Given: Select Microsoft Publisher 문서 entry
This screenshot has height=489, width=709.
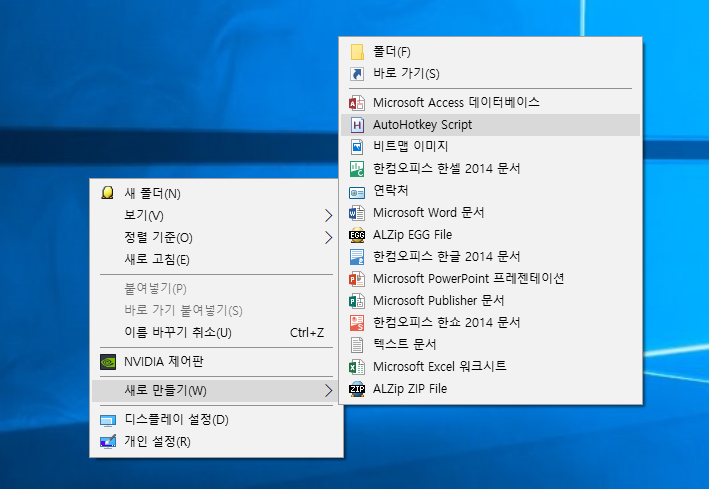Looking at the screenshot, I should point(490,301).
